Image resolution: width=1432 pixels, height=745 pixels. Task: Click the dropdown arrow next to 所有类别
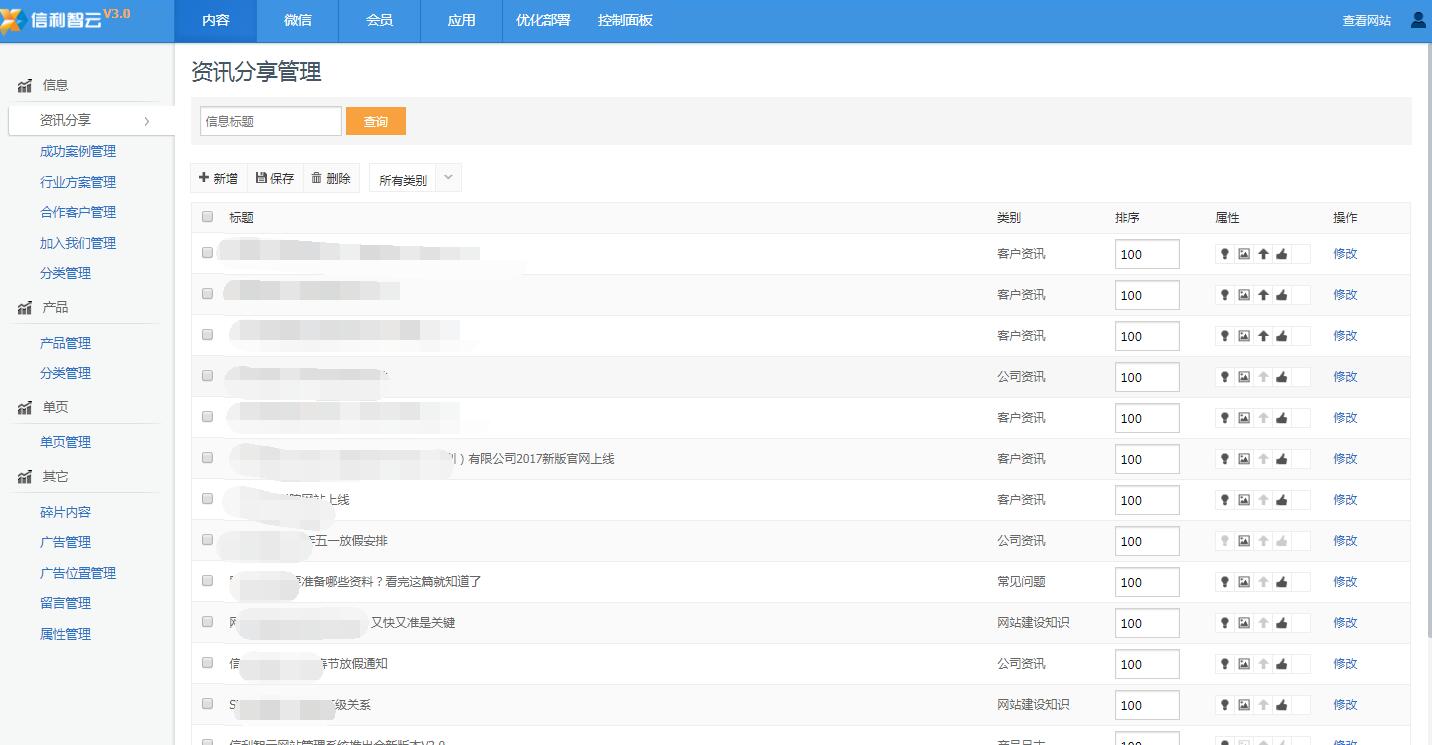(x=447, y=177)
